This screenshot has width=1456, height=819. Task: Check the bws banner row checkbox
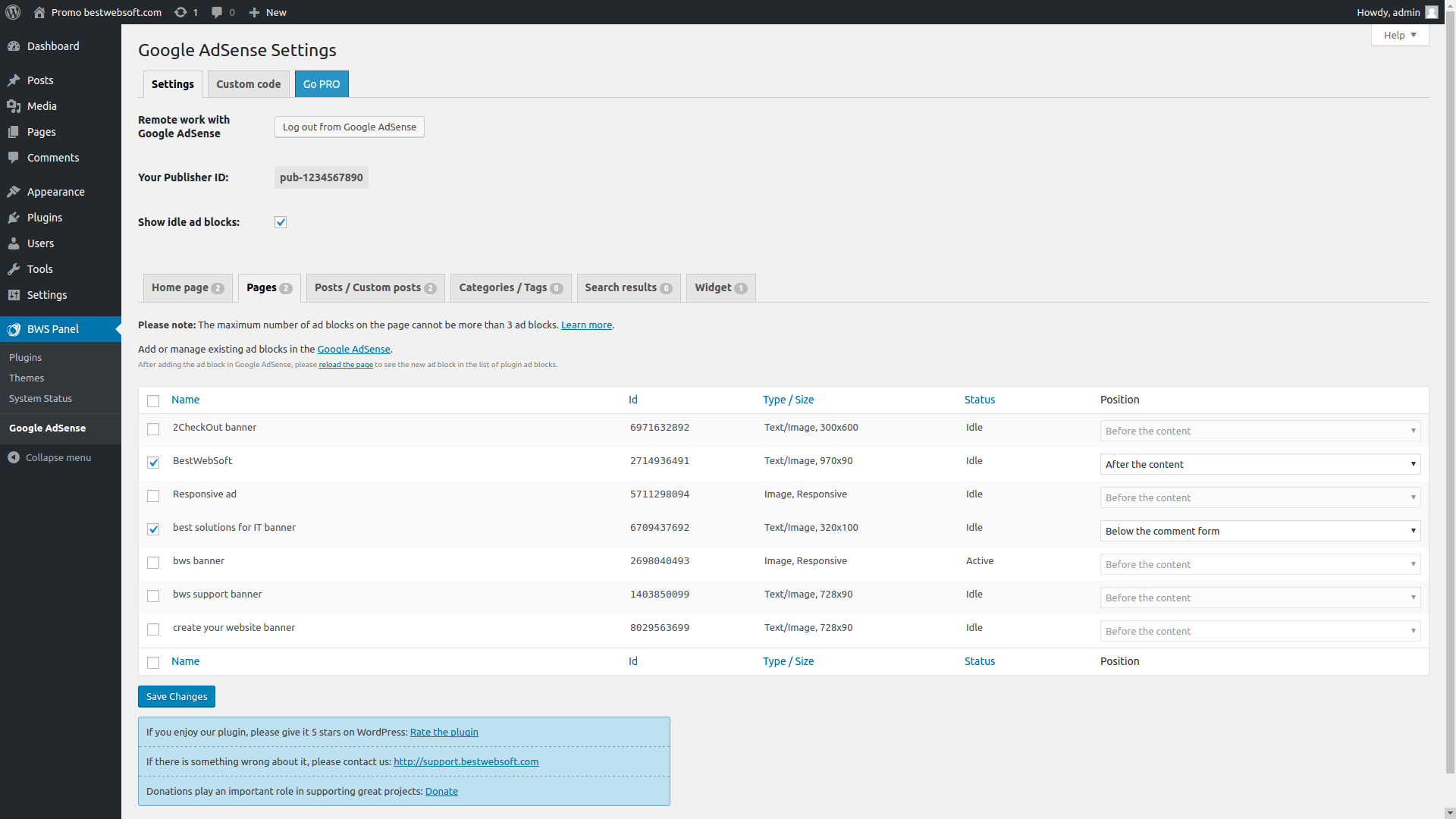(x=153, y=563)
